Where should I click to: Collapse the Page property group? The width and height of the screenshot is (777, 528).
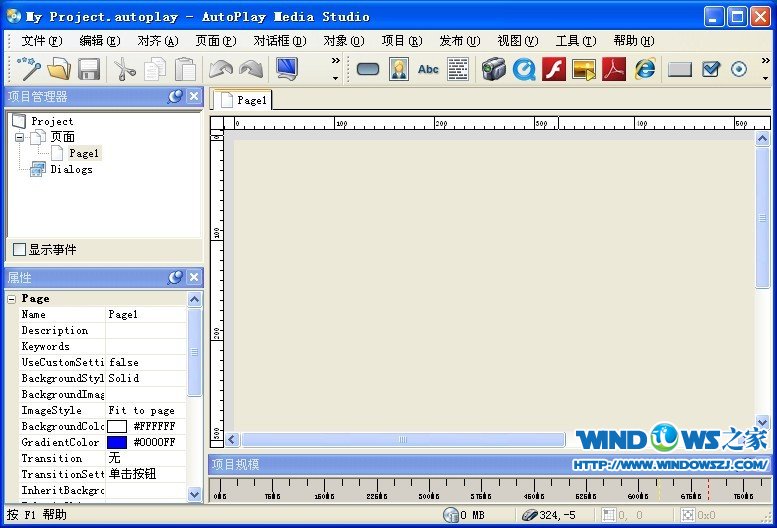point(12,298)
